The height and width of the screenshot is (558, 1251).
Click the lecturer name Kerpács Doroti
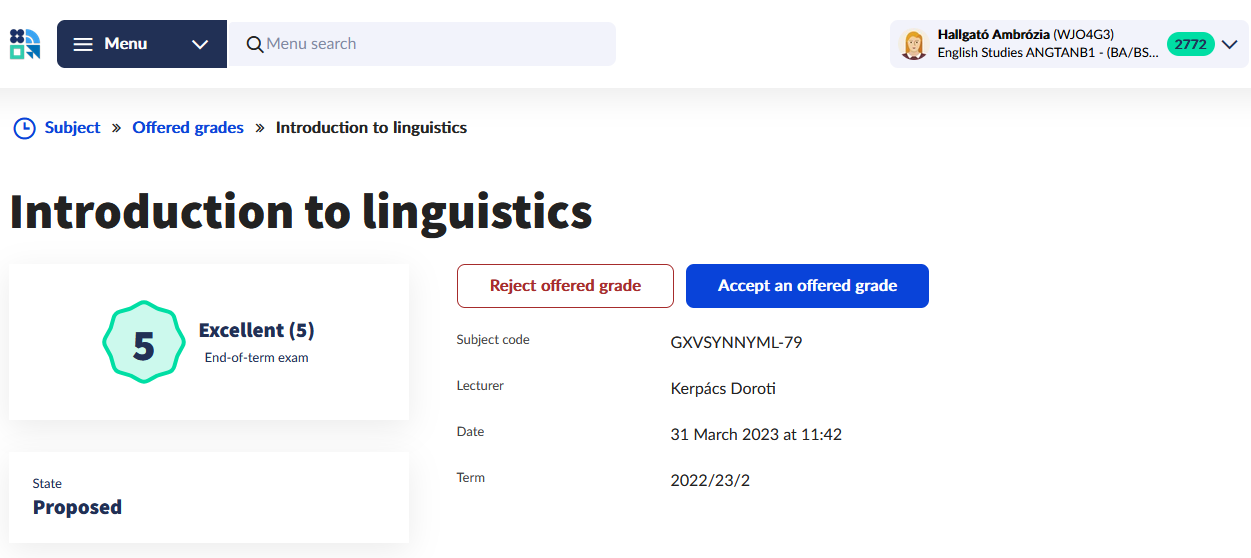[723, 389]
